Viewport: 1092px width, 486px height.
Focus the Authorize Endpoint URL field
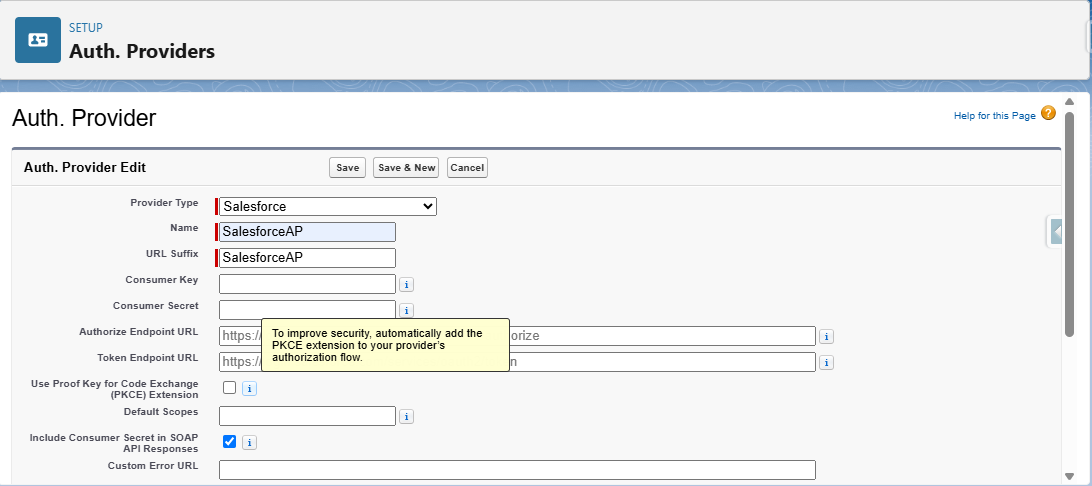[x=517, y=336]
